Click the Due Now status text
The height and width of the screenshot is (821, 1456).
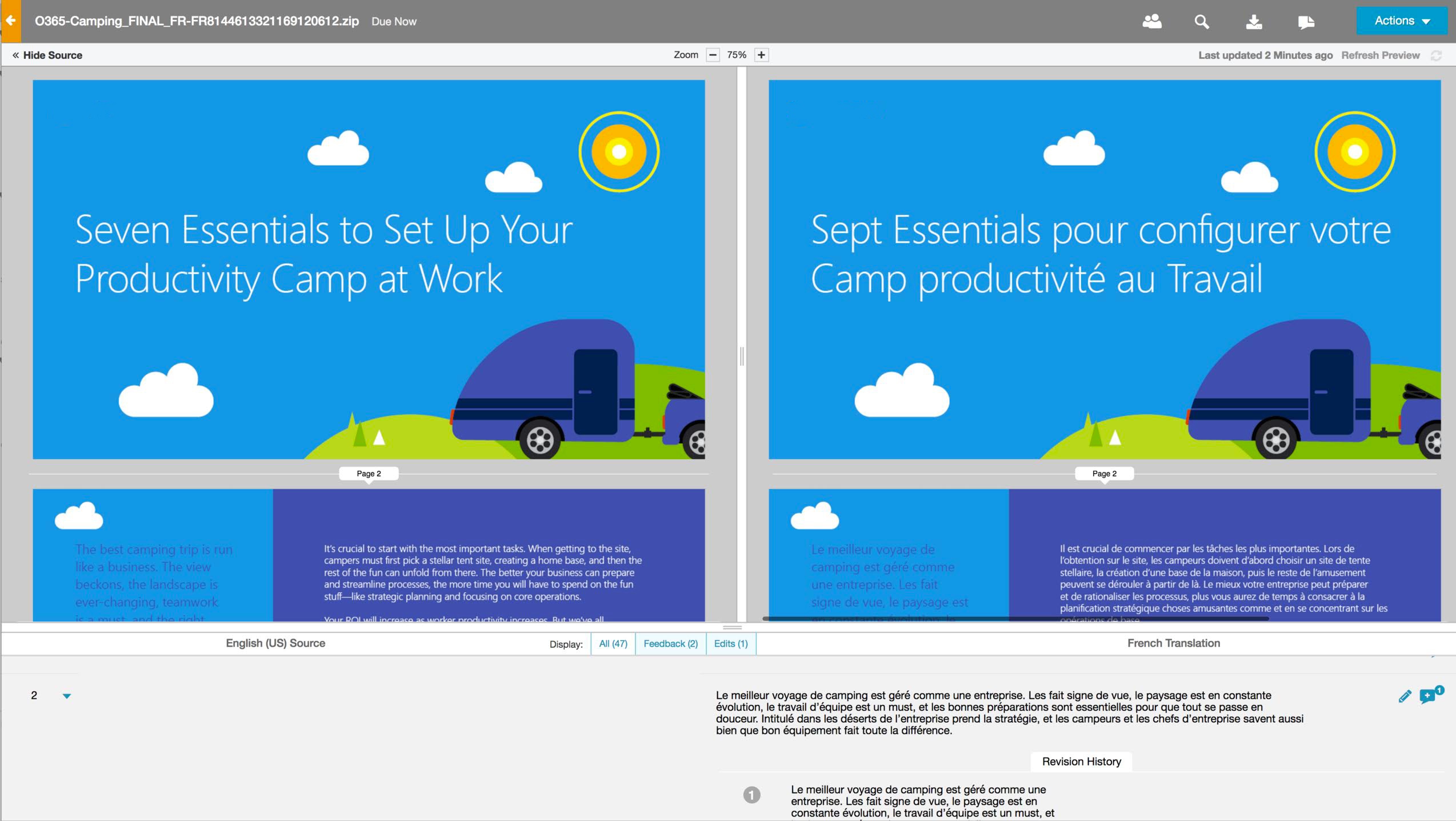point(394,22)
